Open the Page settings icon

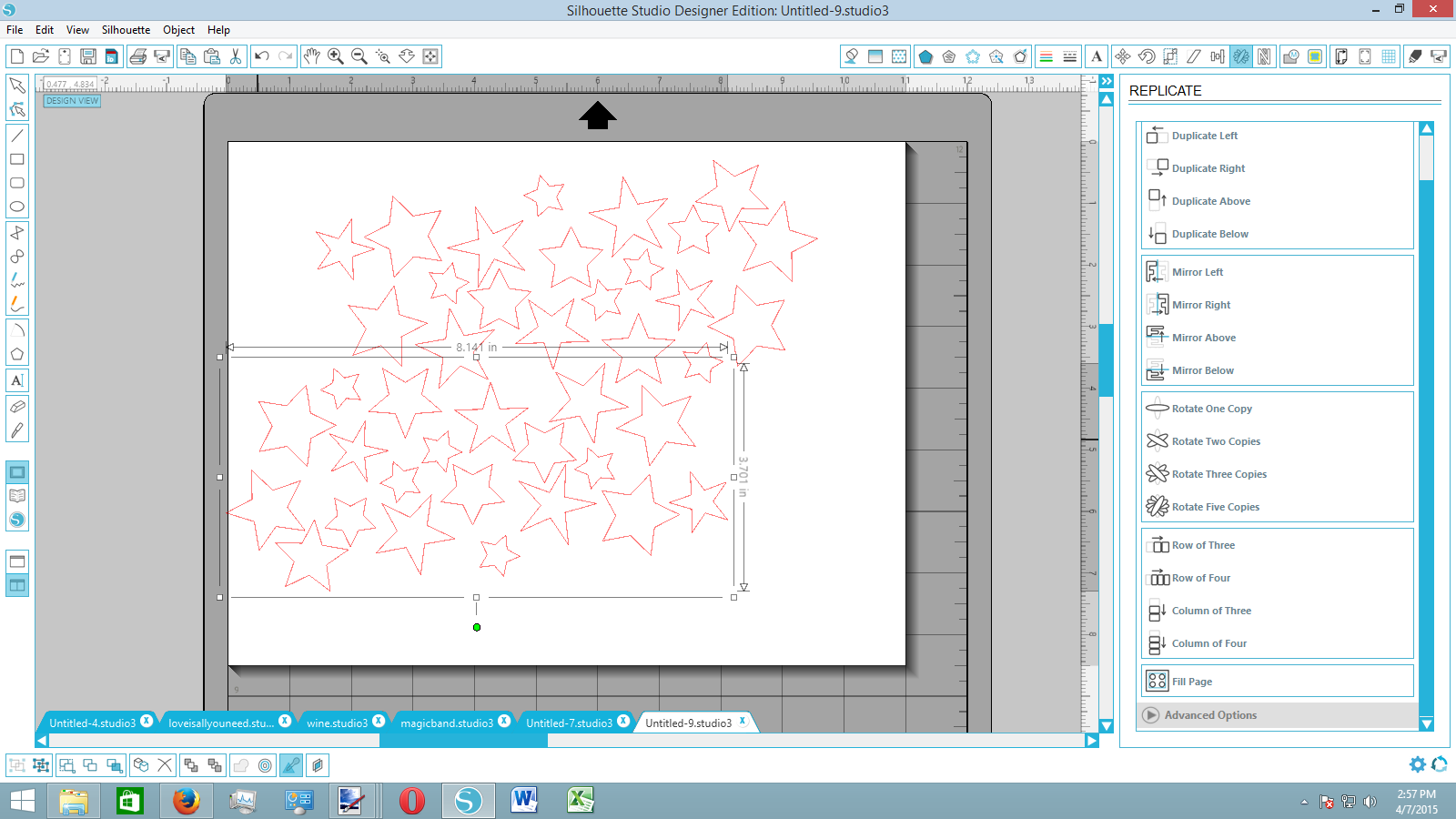pos(1341,56)
